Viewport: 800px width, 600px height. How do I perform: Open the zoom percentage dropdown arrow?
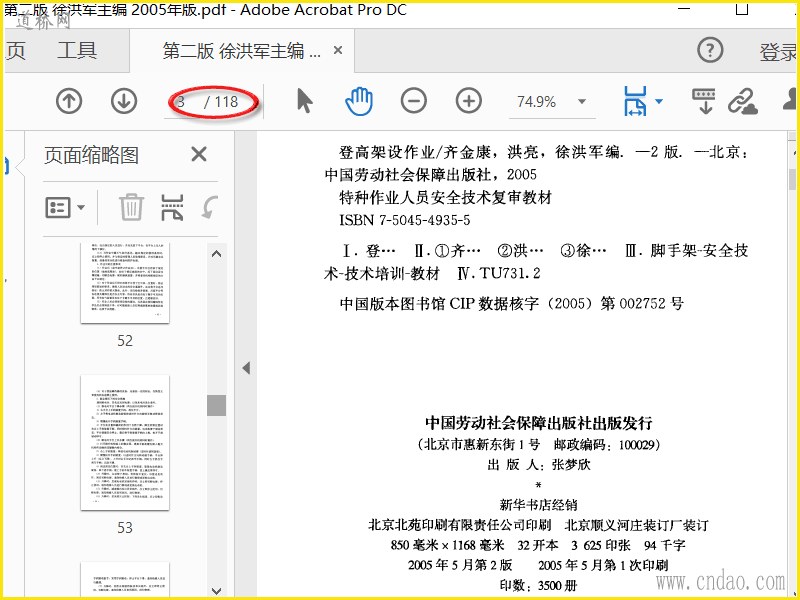pyautogui.click(x=582, y=102)
